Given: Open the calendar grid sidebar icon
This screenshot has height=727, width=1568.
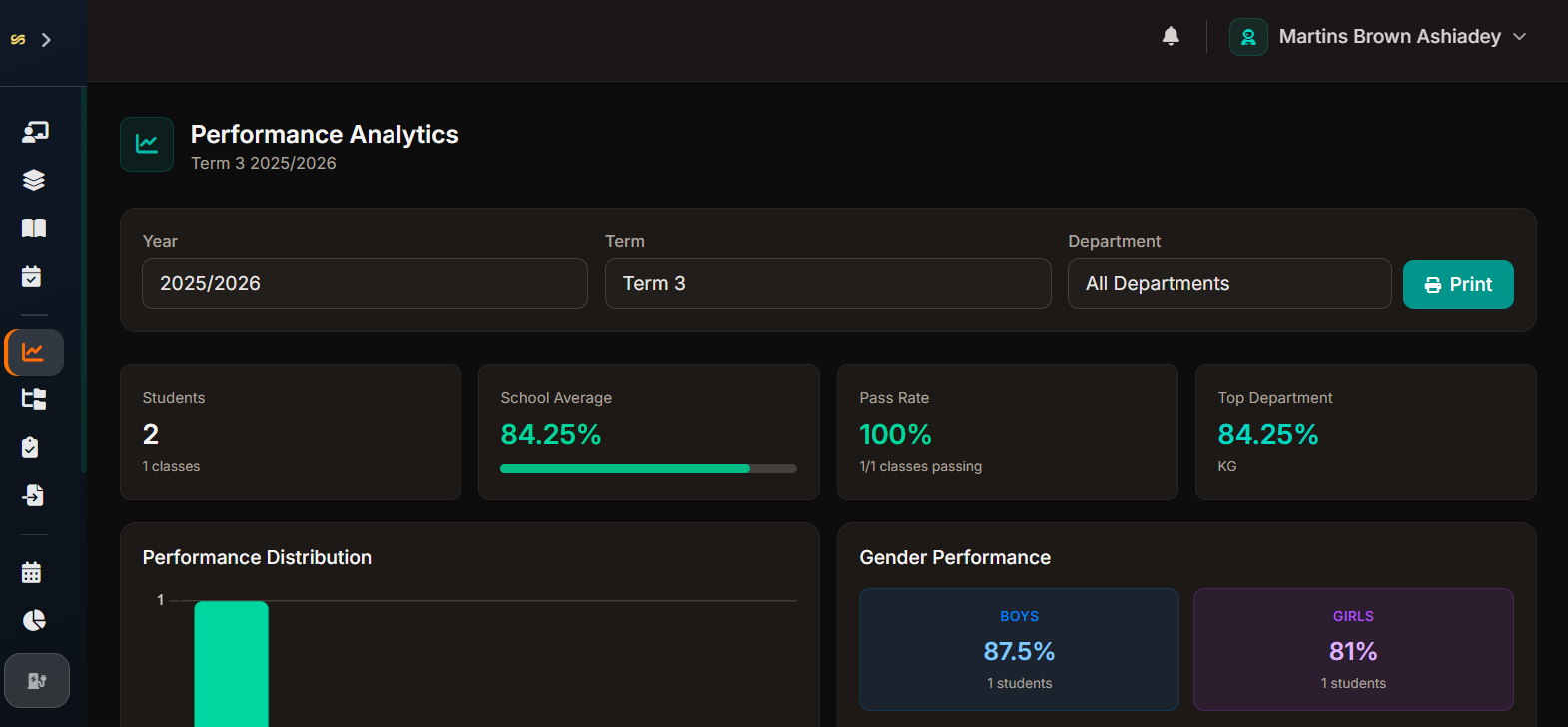Looking at the screenshot, I should coord(32,572).
